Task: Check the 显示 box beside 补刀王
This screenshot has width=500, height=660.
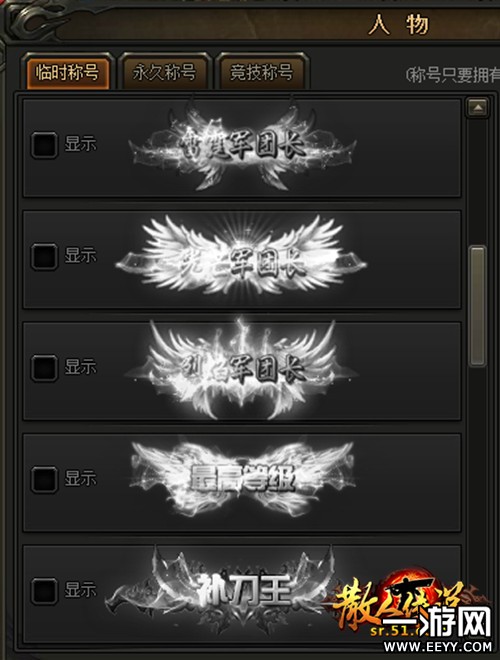Action: pos(44,591)
